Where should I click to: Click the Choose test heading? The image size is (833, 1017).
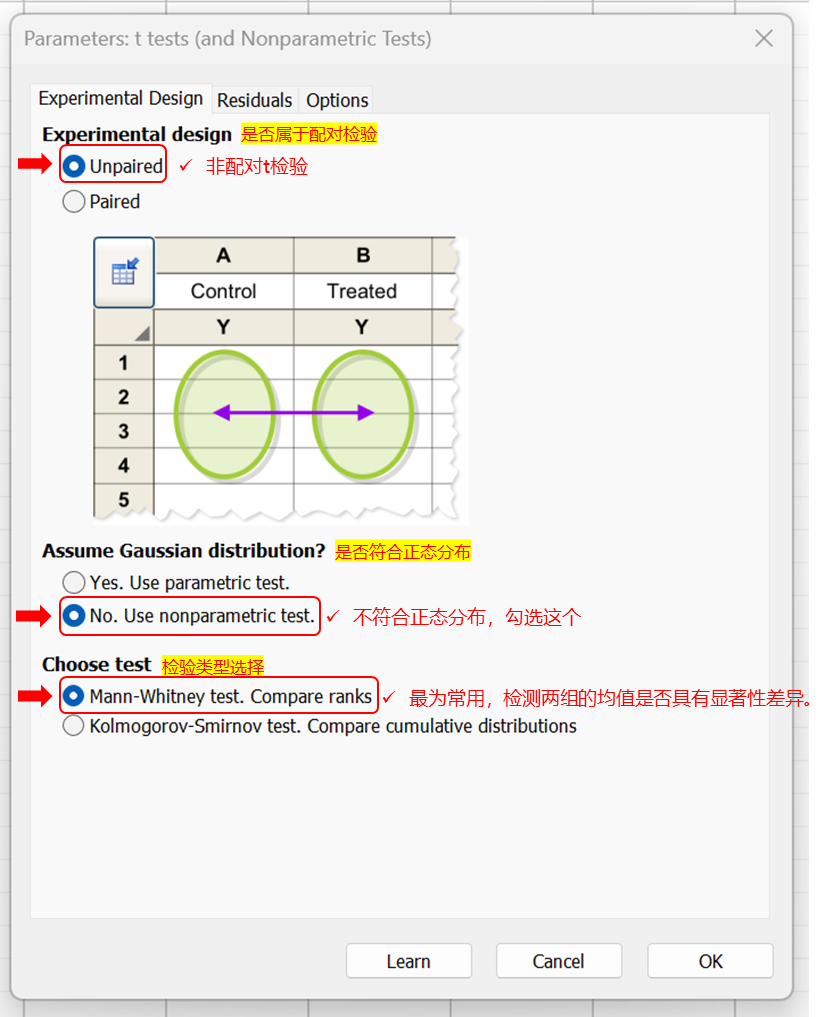coord(97,665)
